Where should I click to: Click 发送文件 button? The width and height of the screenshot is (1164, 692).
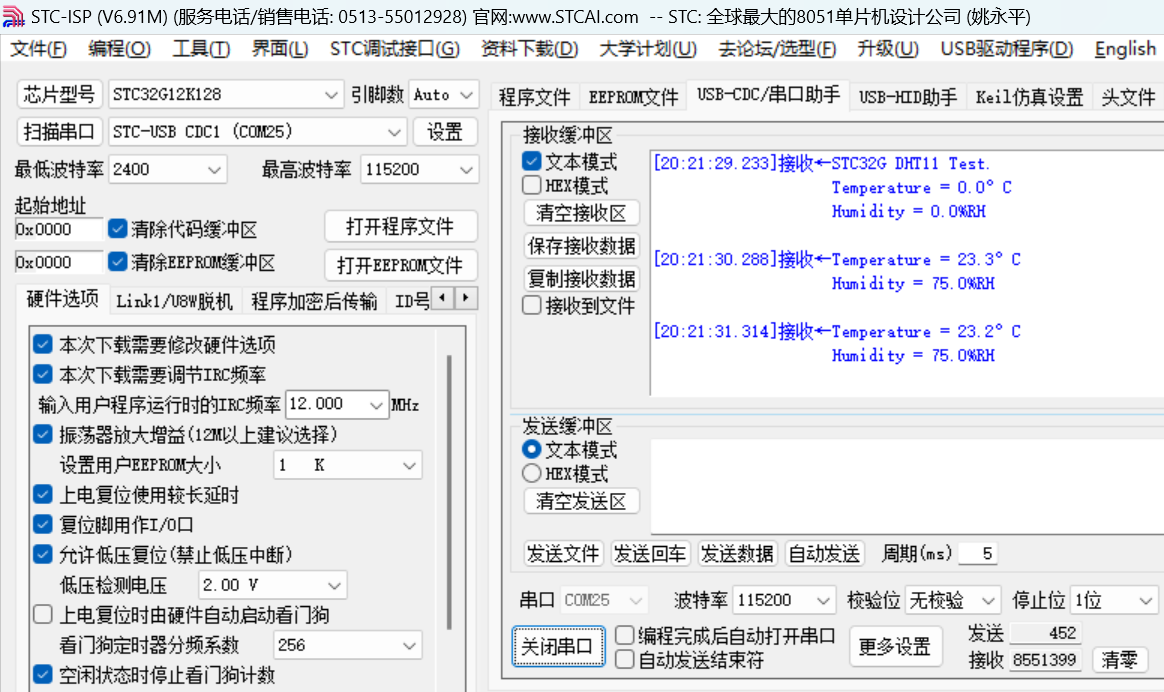(x=563, y=554)
